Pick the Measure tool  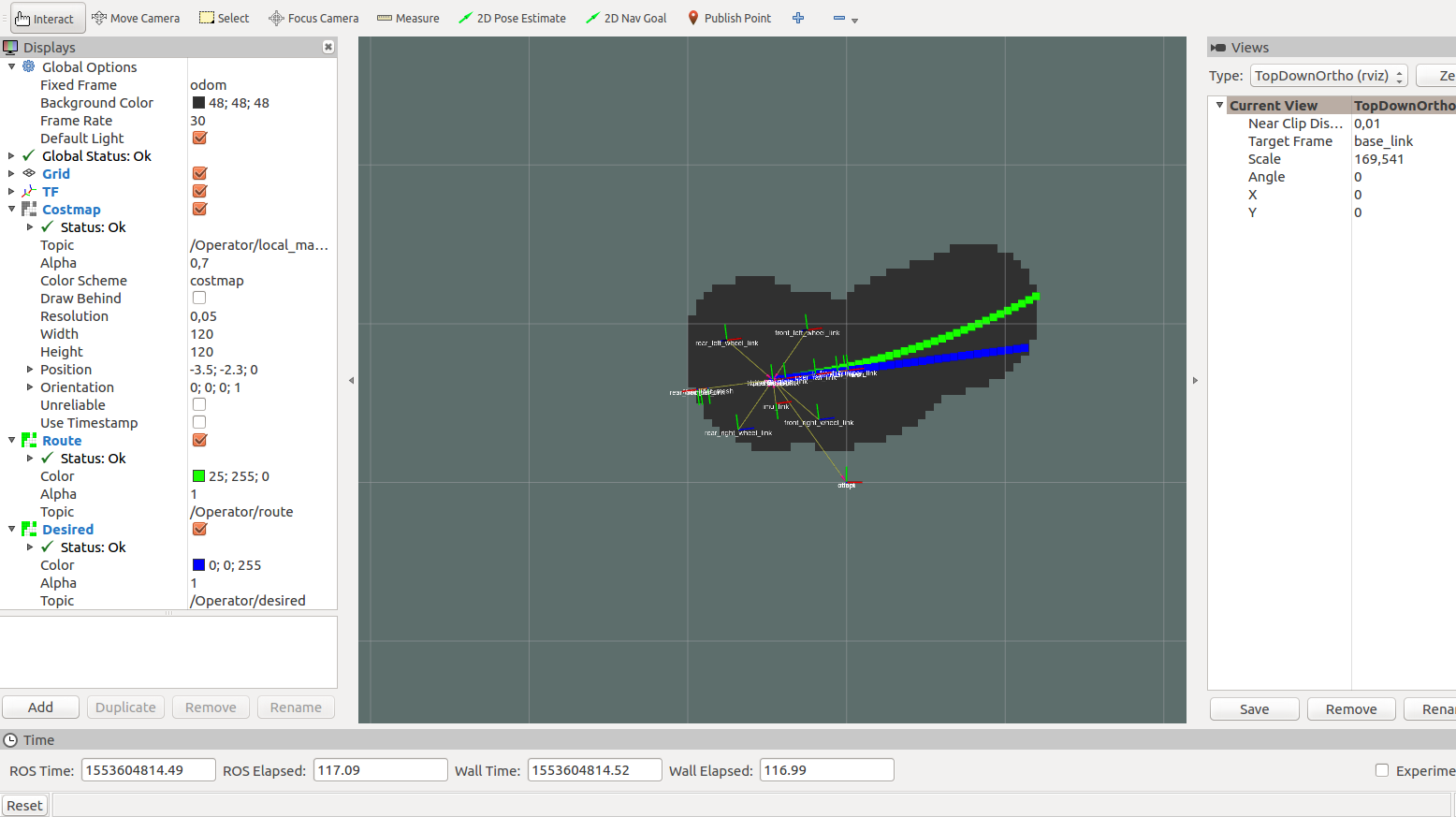[408, 18]
